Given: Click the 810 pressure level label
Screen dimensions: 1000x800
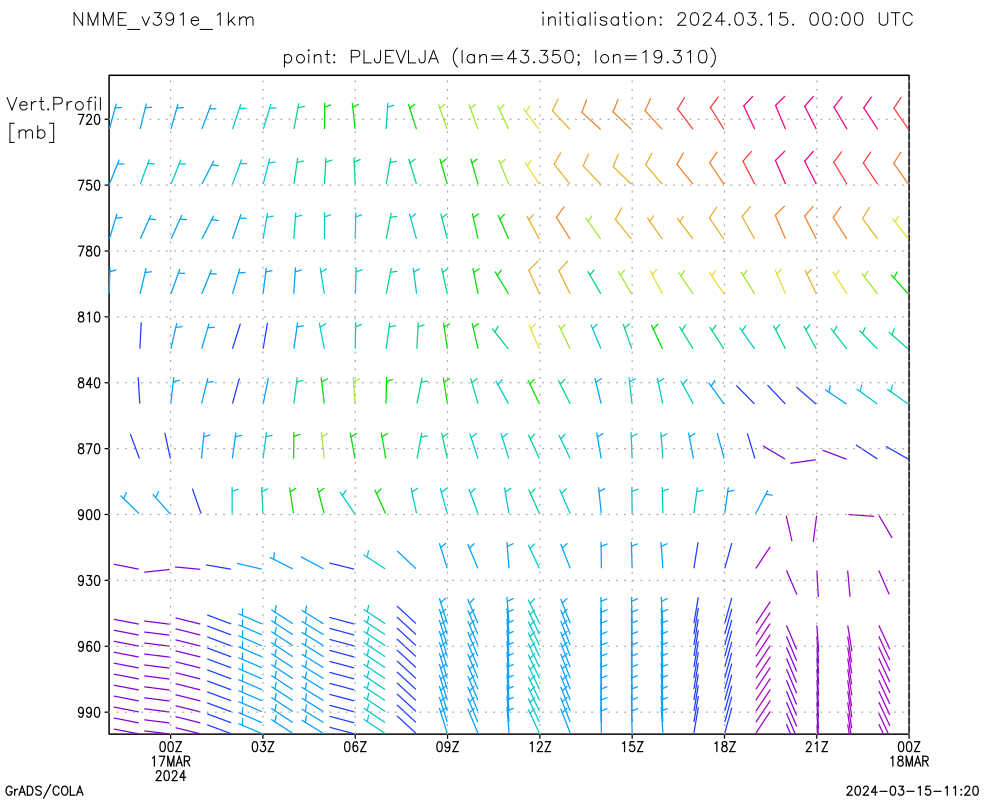Looking at the screenshot, I should (x=89, y=317).
